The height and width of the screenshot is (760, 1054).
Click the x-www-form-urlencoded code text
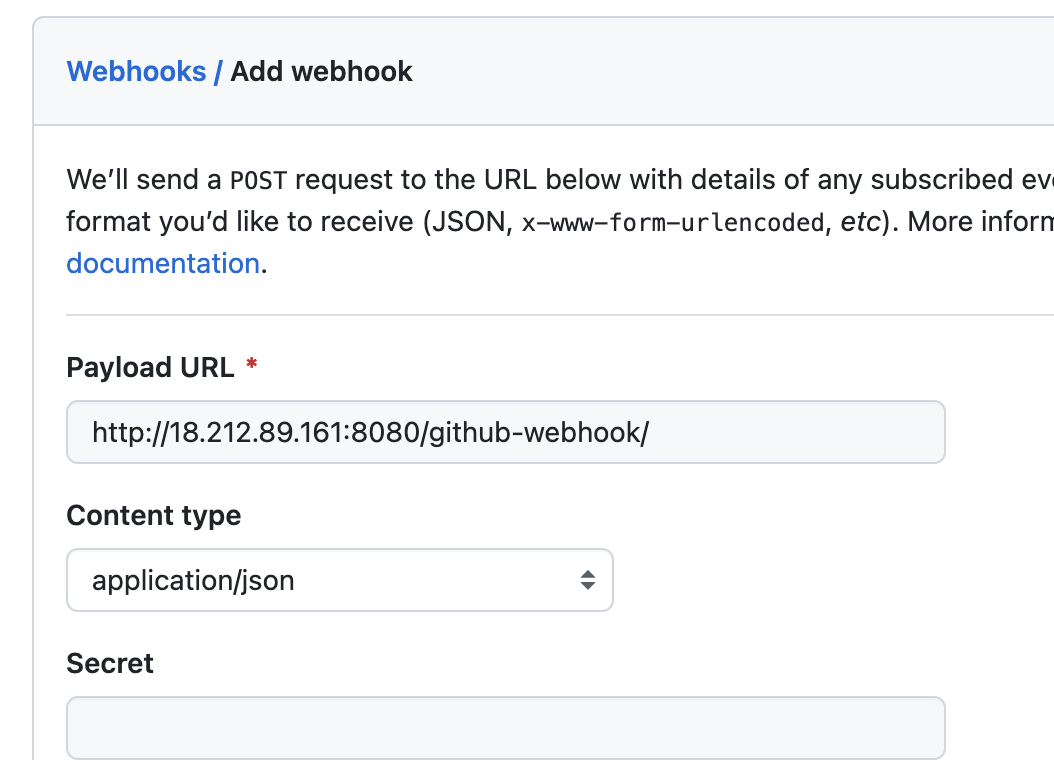[672, 222]
